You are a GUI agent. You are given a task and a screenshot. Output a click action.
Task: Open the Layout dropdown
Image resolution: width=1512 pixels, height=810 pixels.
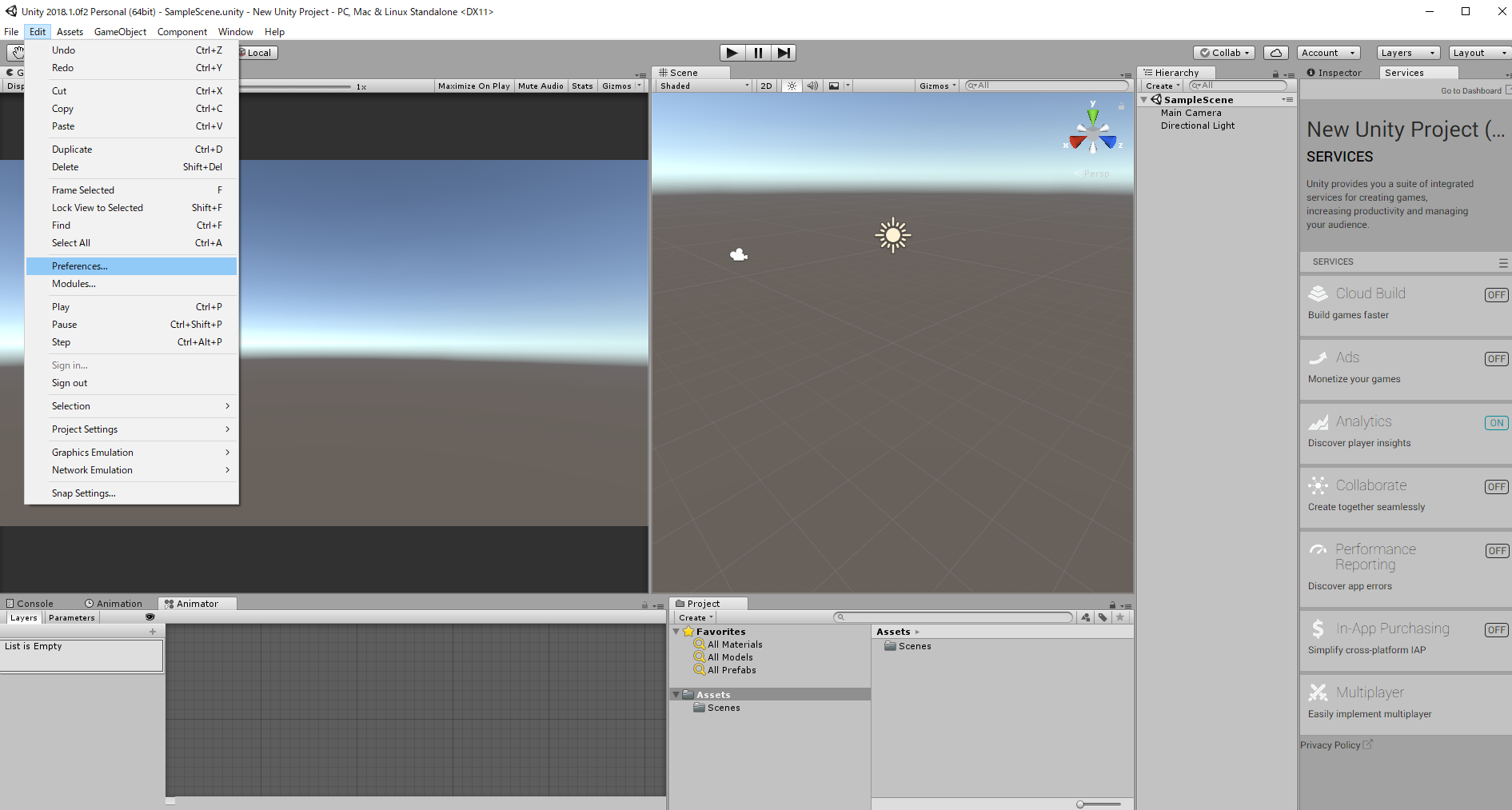(1480, 53)
